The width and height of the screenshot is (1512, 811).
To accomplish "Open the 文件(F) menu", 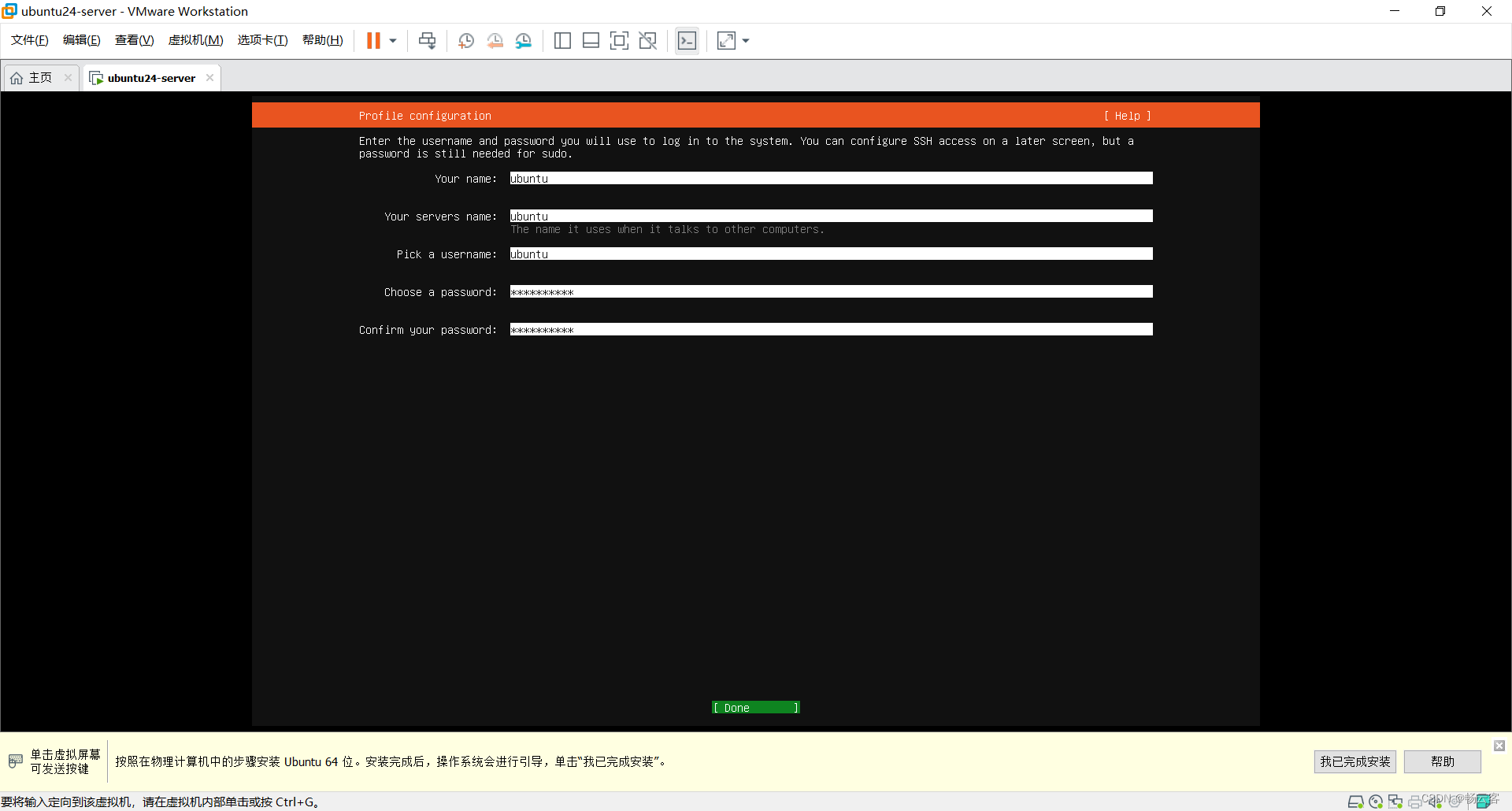I will click(30, 40).
